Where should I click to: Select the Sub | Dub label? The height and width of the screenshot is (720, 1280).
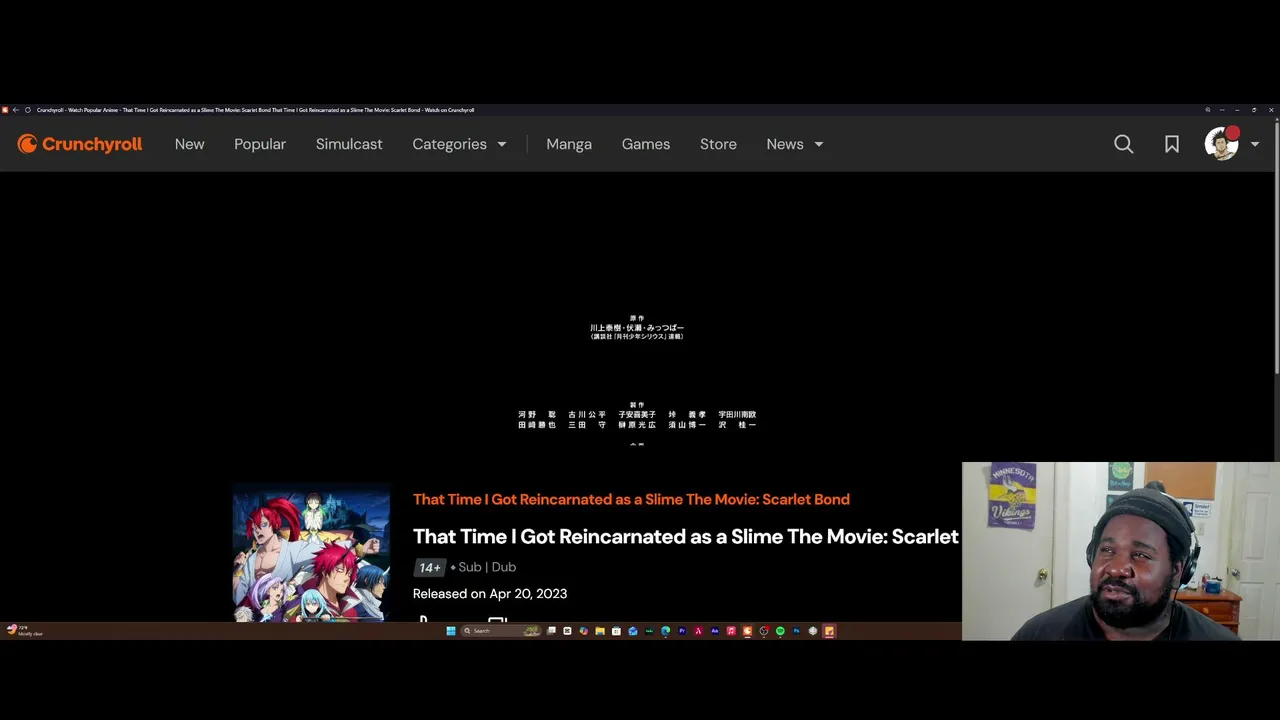click(487, 567)
